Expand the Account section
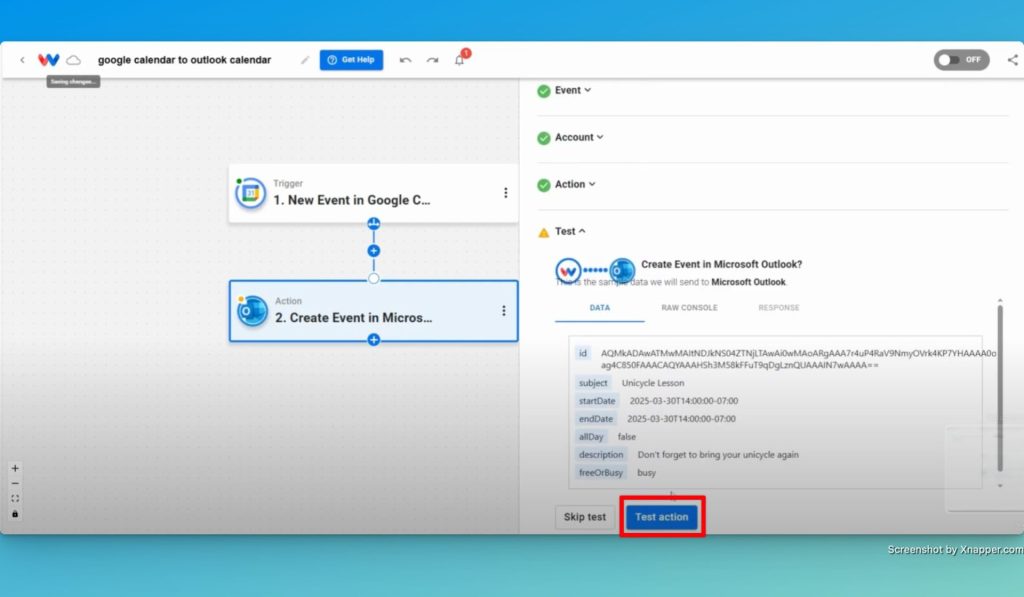Image resolution: width=1024 pixels, height=597 pixels. (x=579, y=137)
